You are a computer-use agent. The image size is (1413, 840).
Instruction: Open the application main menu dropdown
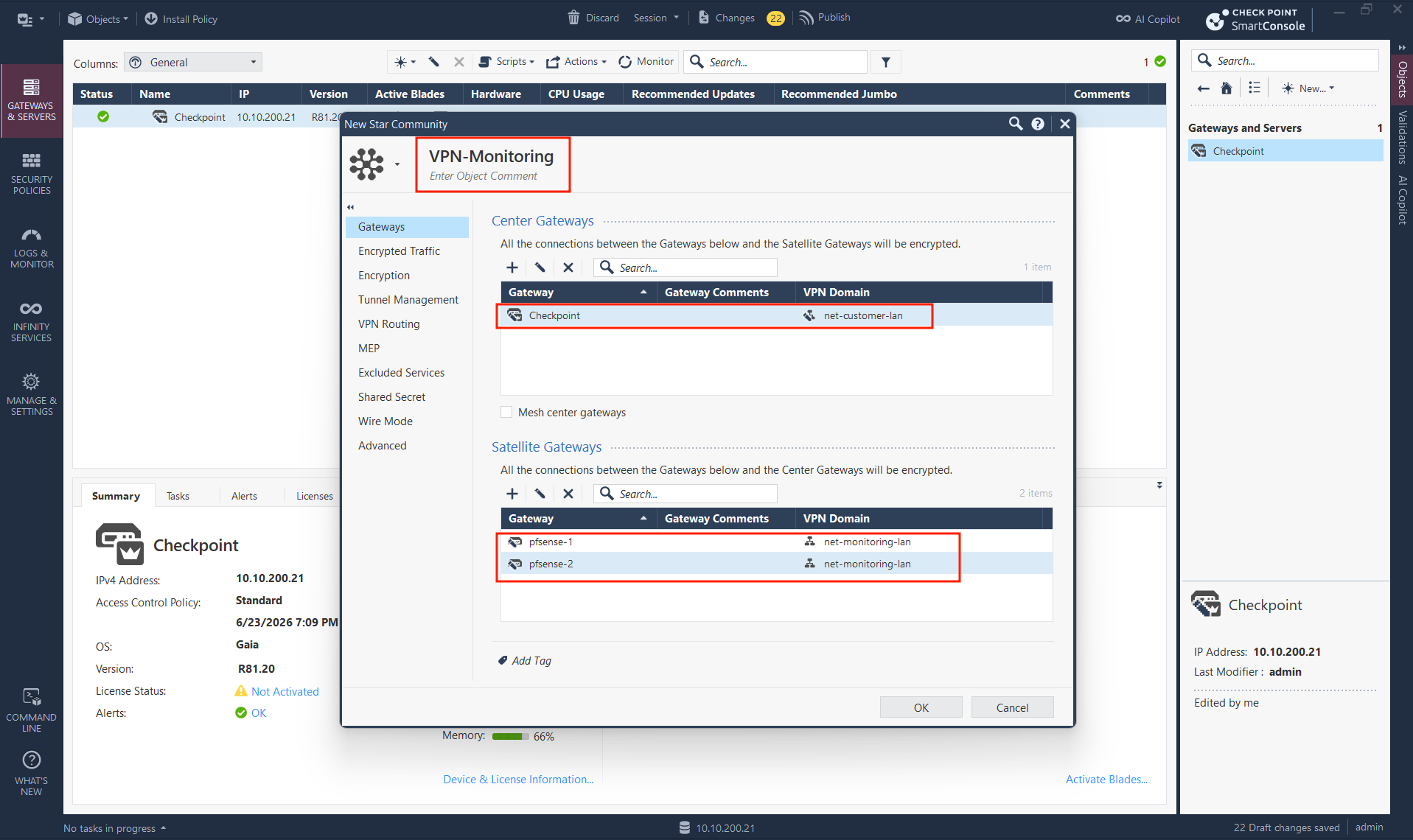coord(31,19)
